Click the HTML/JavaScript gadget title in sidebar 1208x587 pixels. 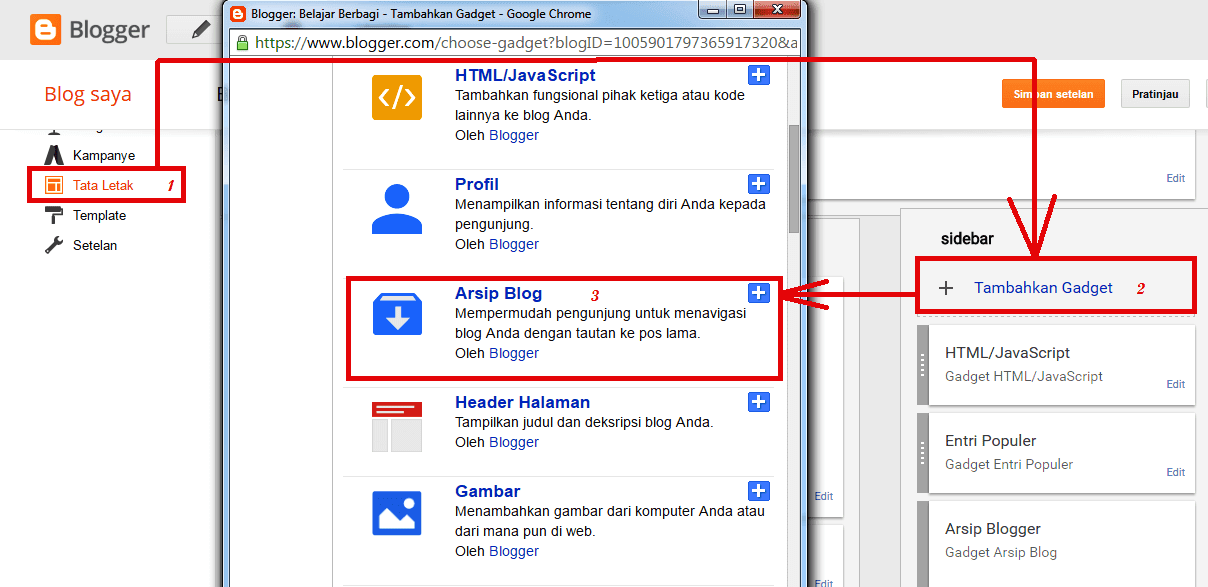(x=1007, y=353)
